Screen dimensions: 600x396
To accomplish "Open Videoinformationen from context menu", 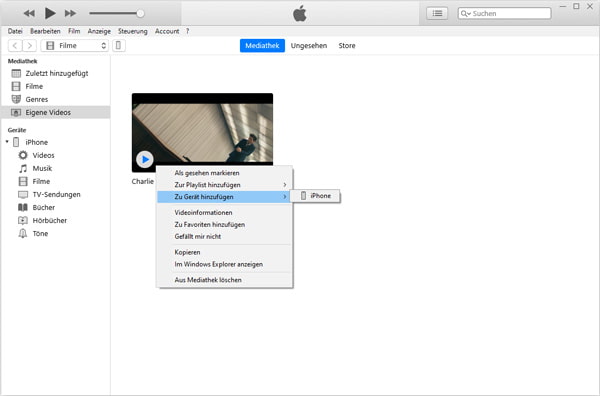I will 225,212.
